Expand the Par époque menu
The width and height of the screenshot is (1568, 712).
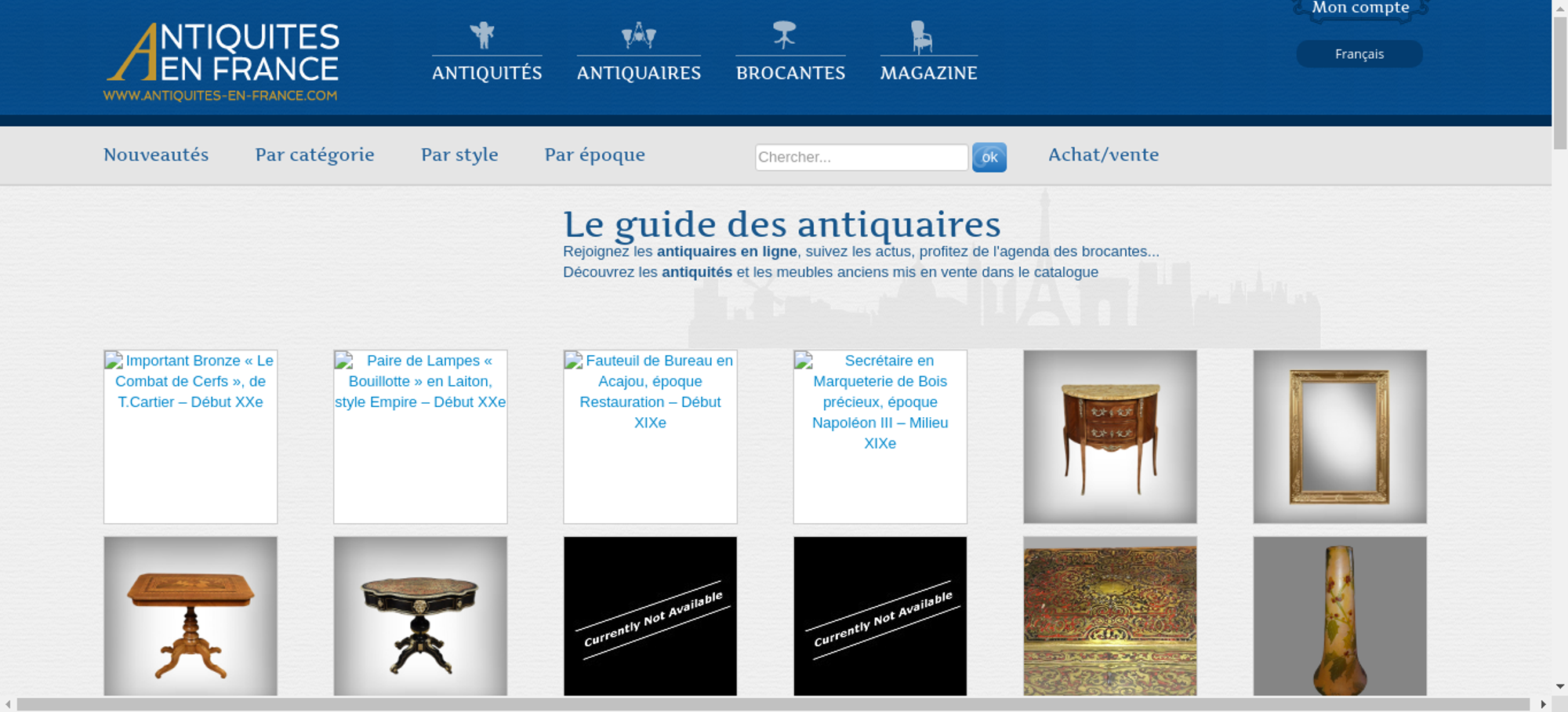[x=594, y=154]
